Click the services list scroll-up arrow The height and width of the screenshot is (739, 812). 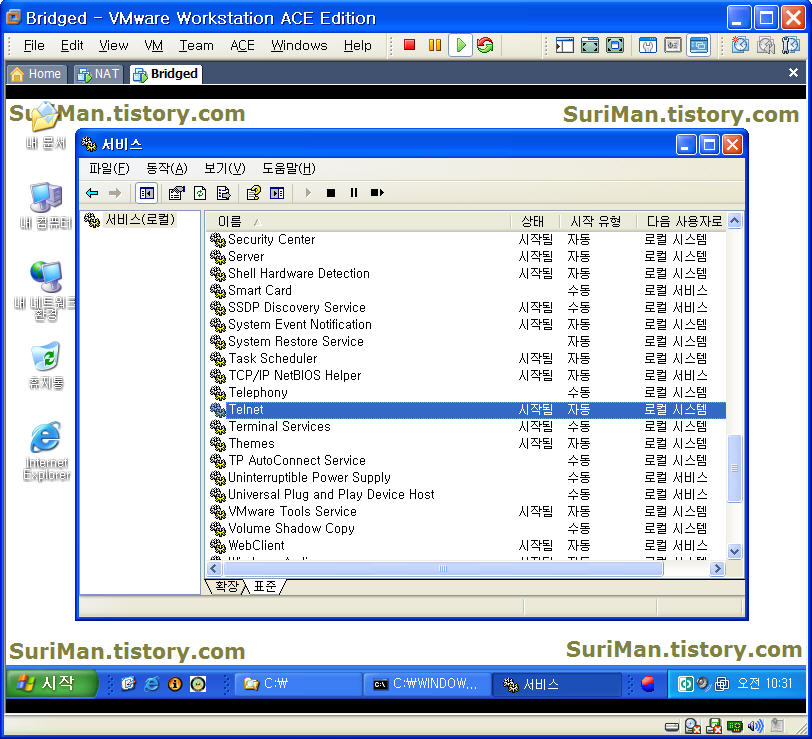pyautogui.click(x=734, y=221)
